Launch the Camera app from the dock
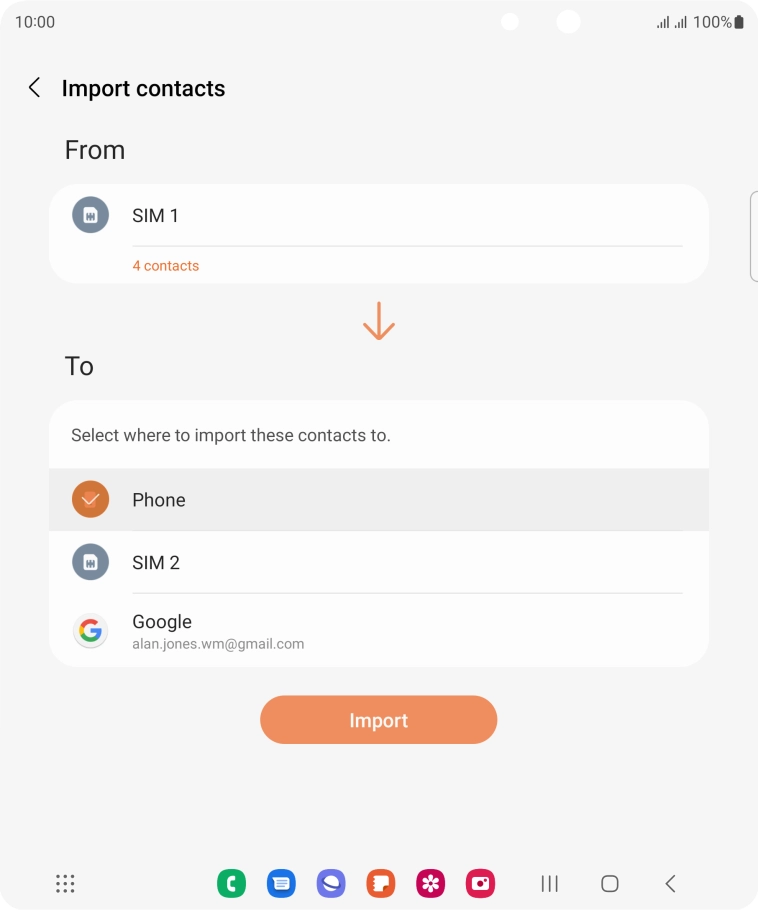The image size is (758, 910). pos(481,883)
